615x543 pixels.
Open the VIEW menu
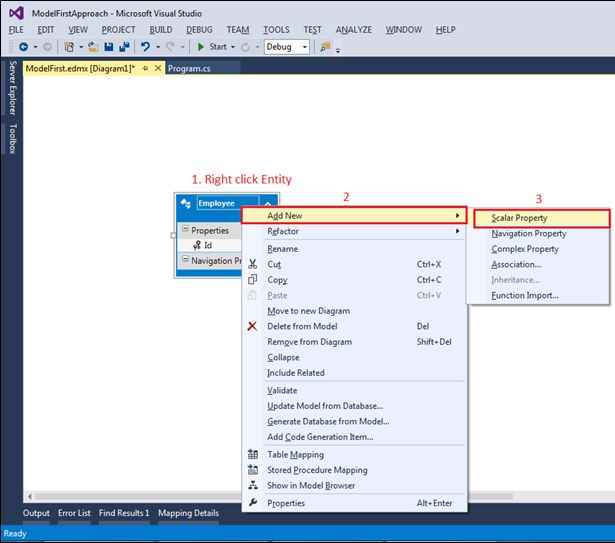coord(78,30)
